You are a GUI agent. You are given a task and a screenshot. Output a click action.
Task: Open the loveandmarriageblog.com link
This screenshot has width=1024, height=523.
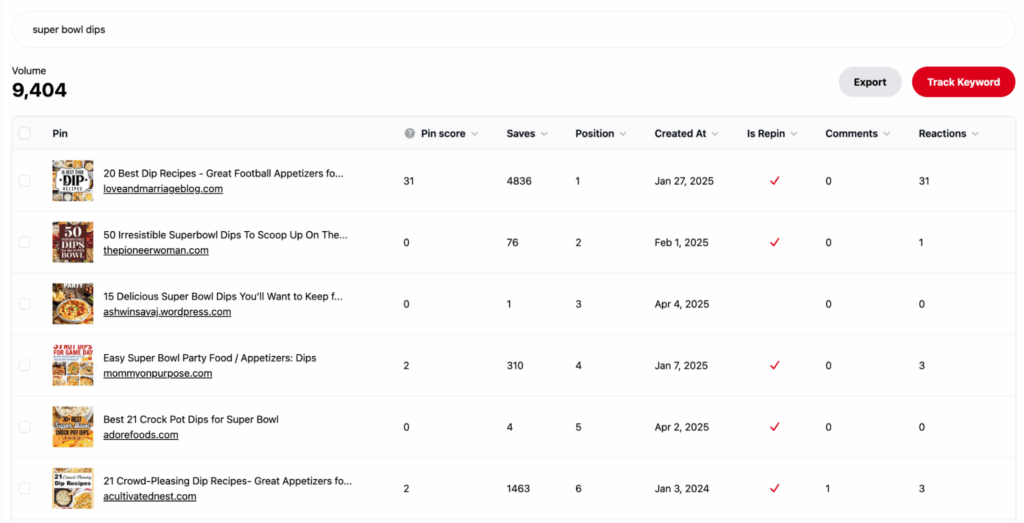[163, 189]
